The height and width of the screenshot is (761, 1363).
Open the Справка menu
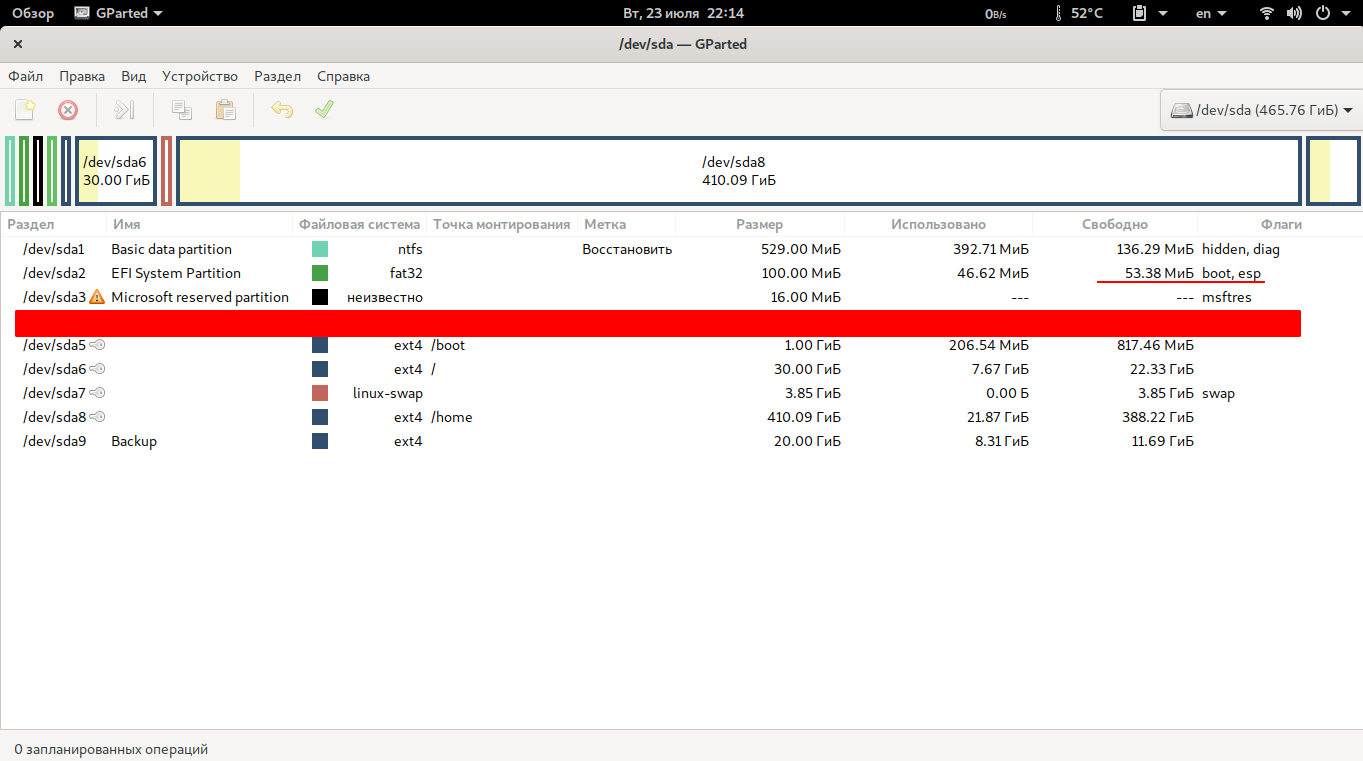coord(343,76)
